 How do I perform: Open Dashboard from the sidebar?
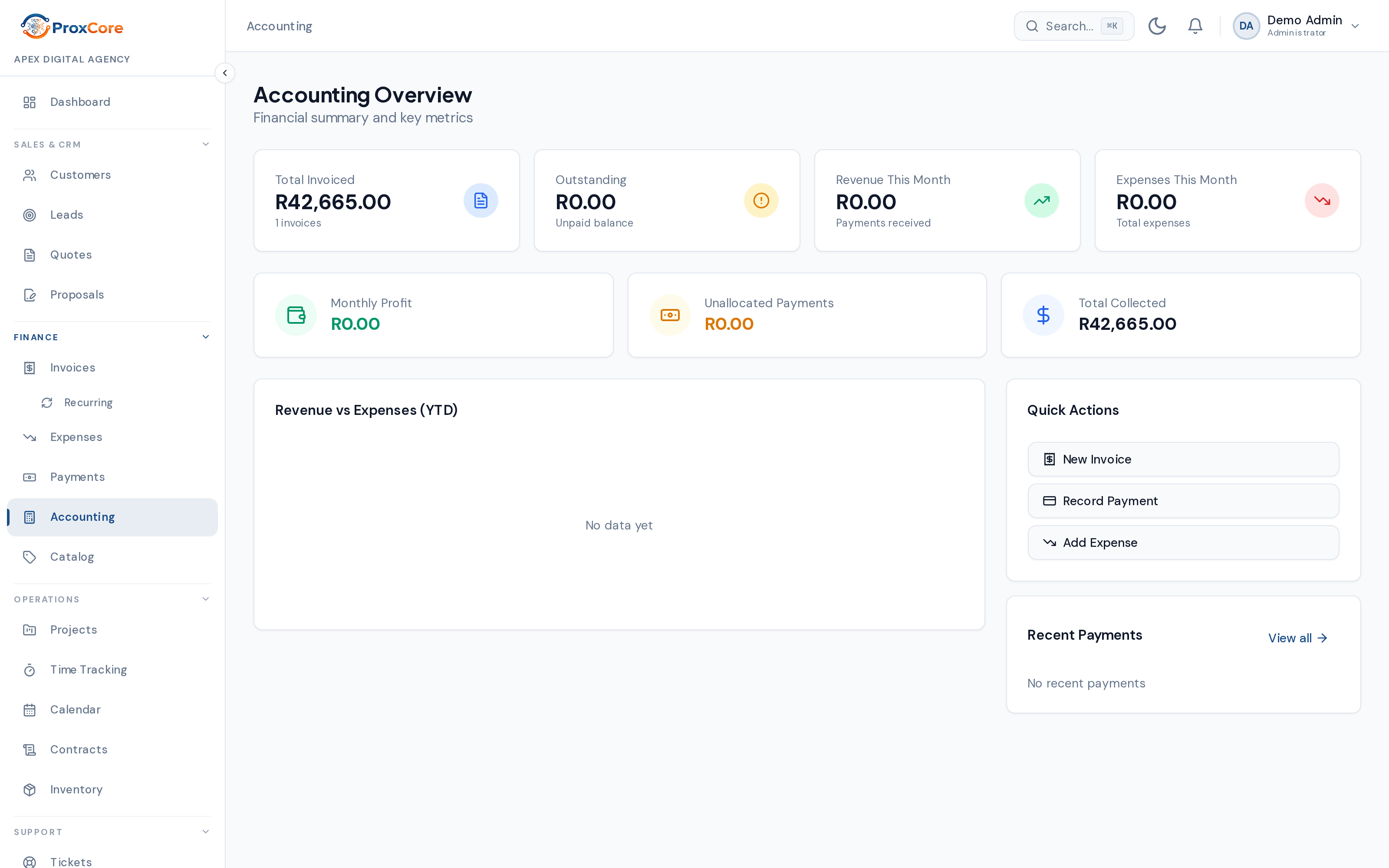(x=112, y=102)
